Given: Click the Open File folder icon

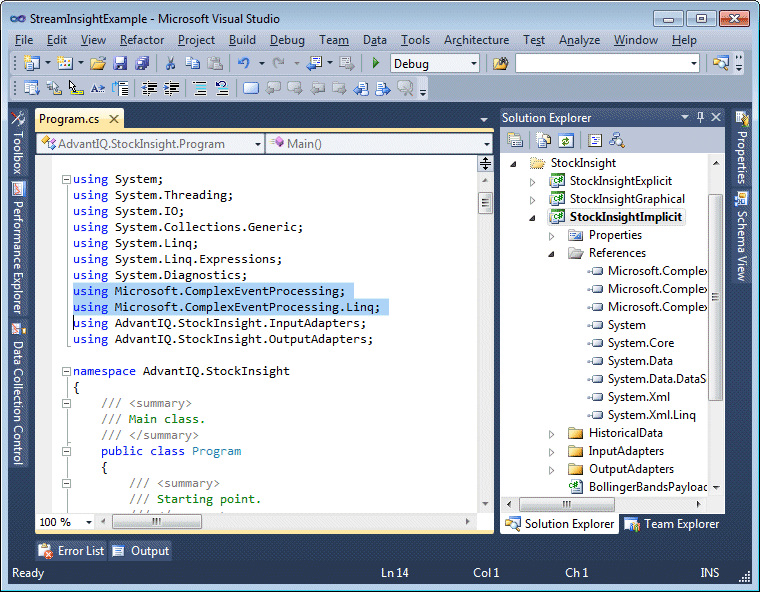Looking at the screenshot, I should (98, 63).
